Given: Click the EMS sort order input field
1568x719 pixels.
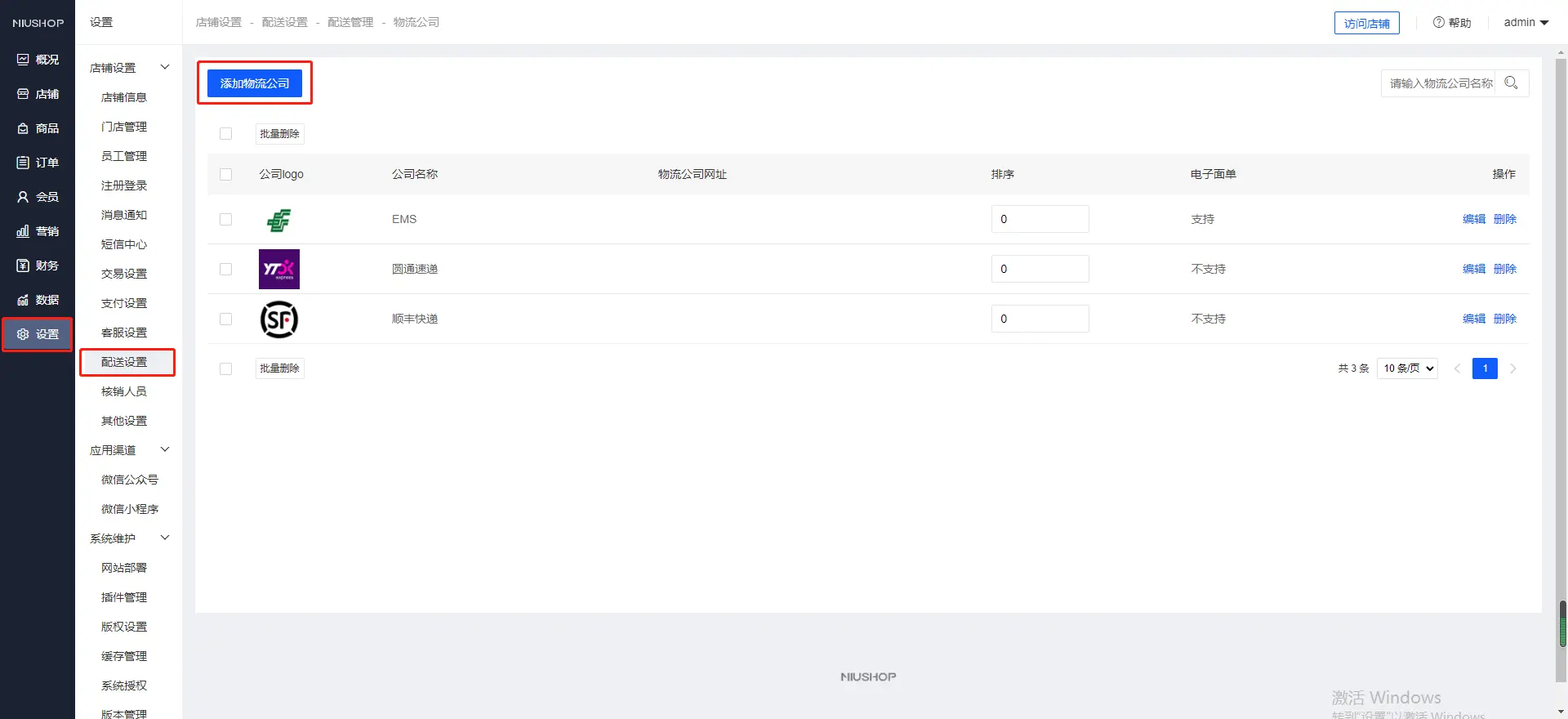Looking at the screenshot, I should pos(1040,219).
